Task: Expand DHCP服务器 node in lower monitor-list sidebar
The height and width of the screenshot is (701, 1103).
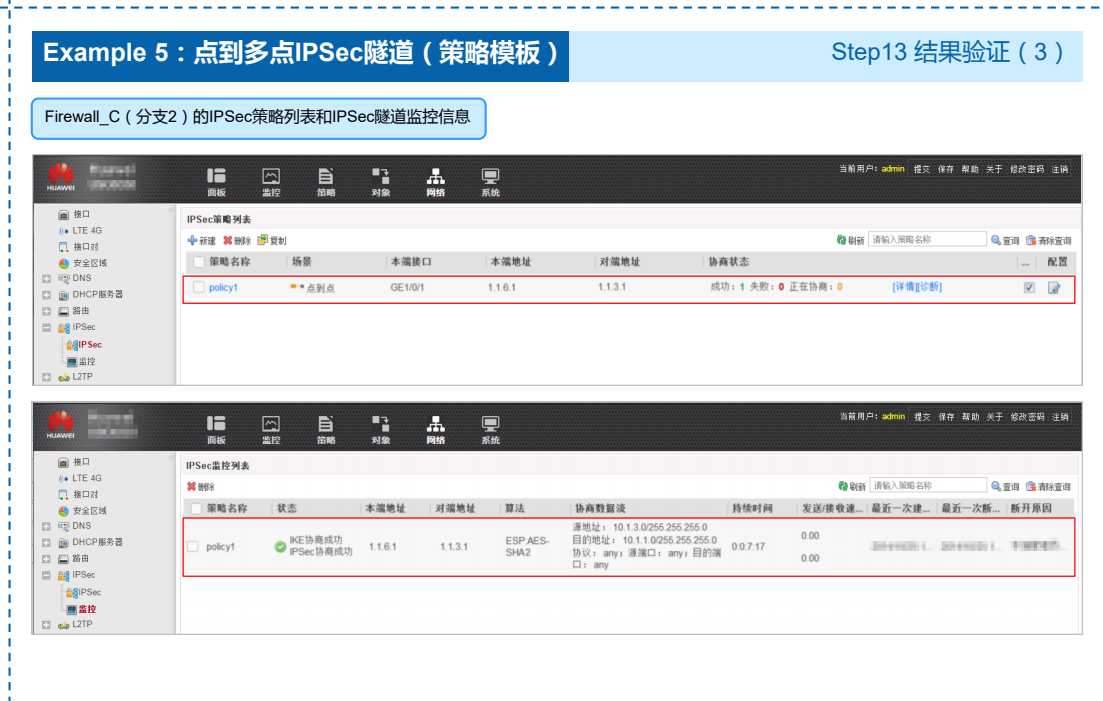Action: point(46,542)
